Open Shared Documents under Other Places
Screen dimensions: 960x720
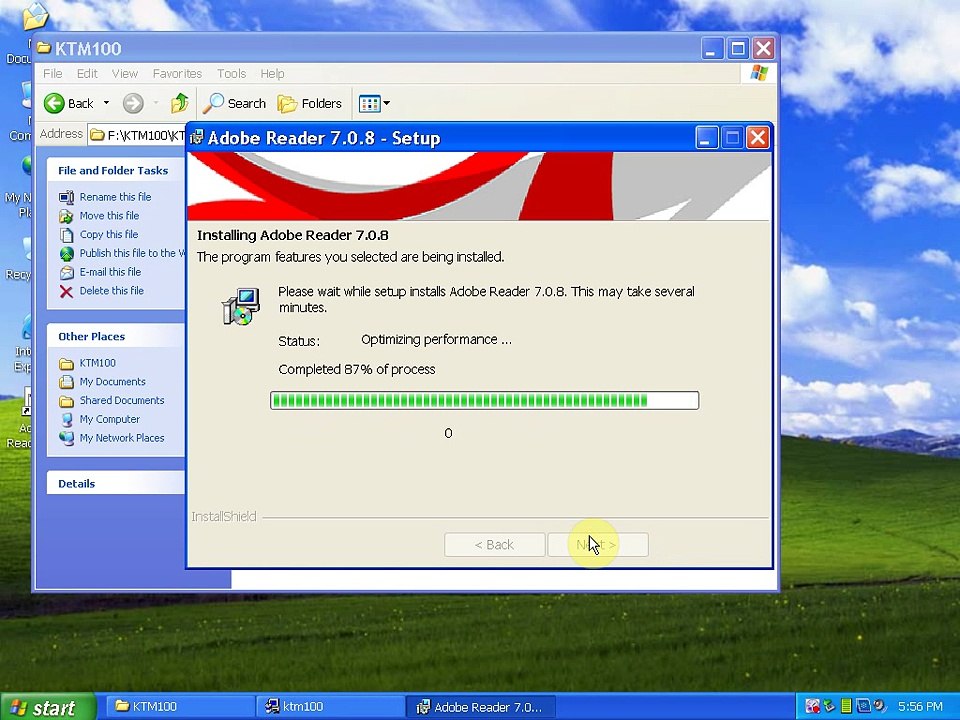tap(122, 400)
